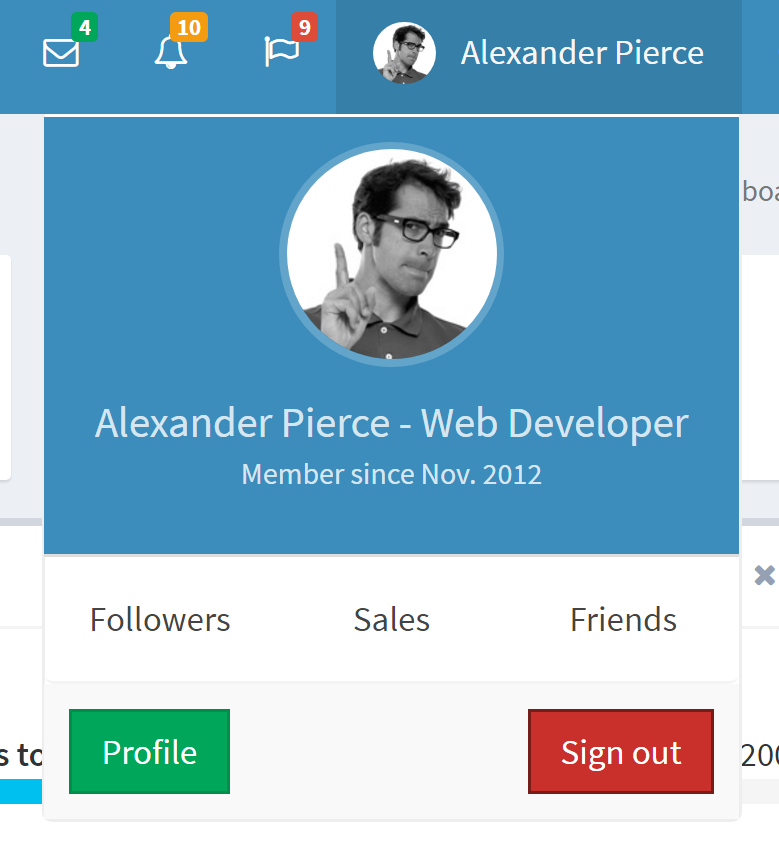Click the Profile button
The width and height of the screenshot is (779, 862).
pos(148,751)
